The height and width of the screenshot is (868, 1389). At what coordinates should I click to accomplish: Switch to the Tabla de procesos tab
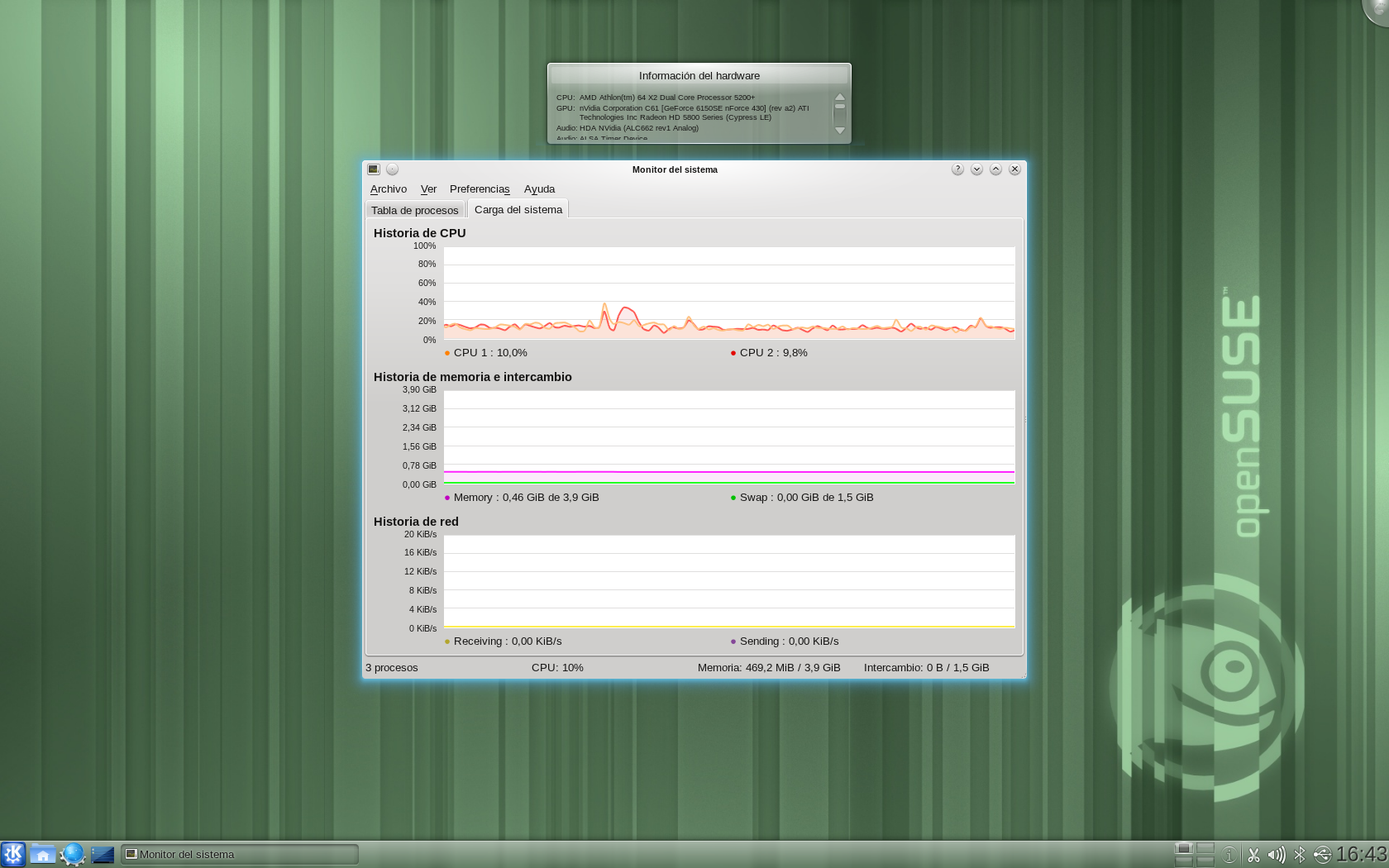point(414,210)
